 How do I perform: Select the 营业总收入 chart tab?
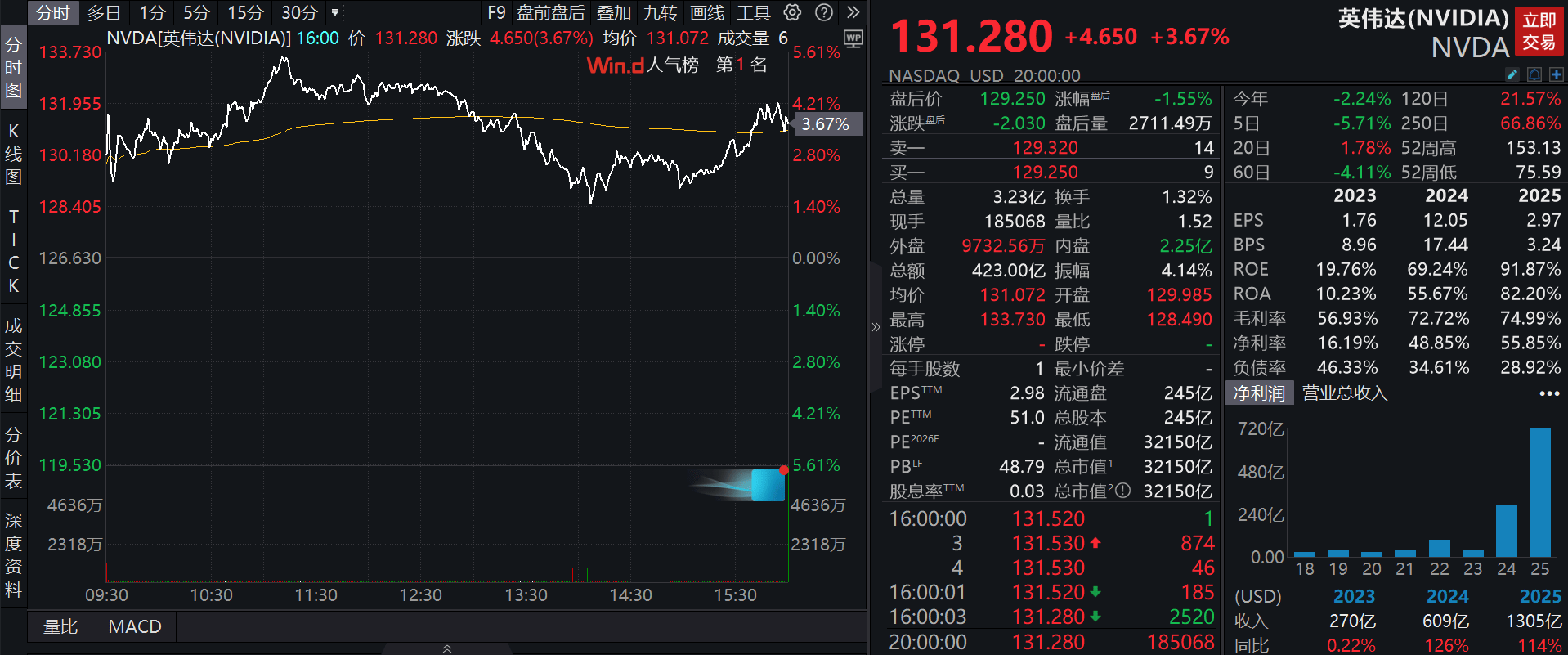[1345, 393]
